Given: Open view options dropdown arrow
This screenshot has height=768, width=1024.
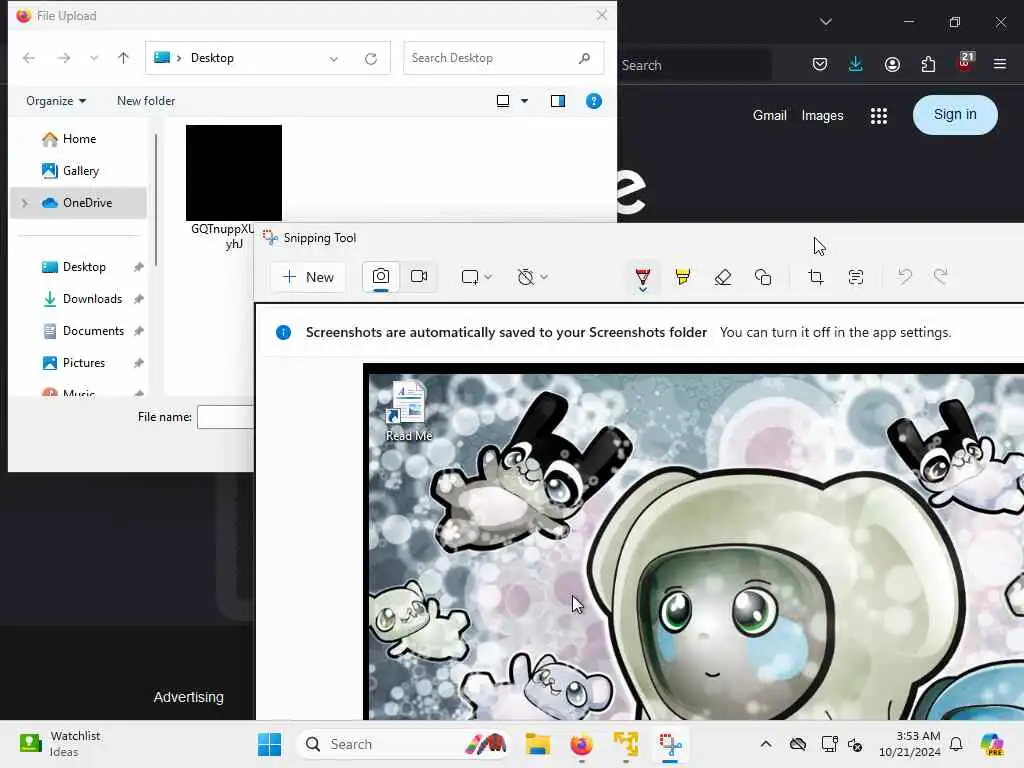Looking at the screenshot, I should click(524, 101).
